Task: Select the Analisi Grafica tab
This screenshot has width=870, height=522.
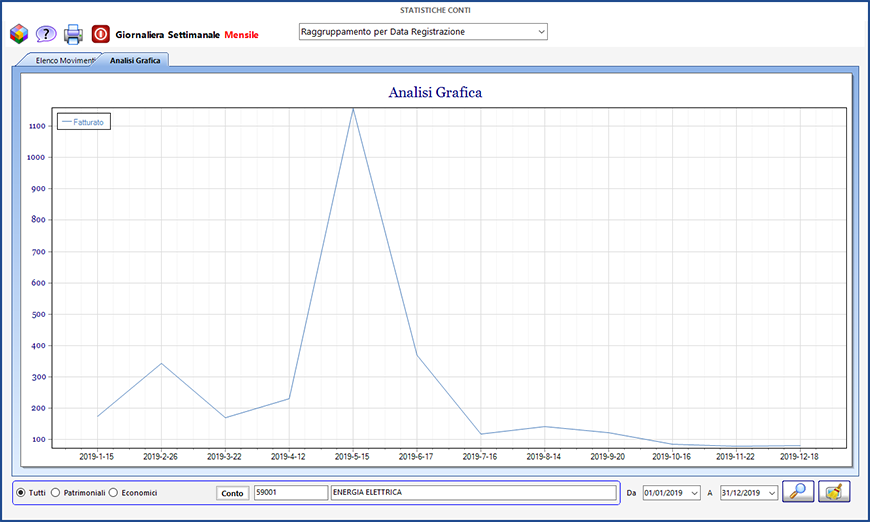Action: (136, 61)
